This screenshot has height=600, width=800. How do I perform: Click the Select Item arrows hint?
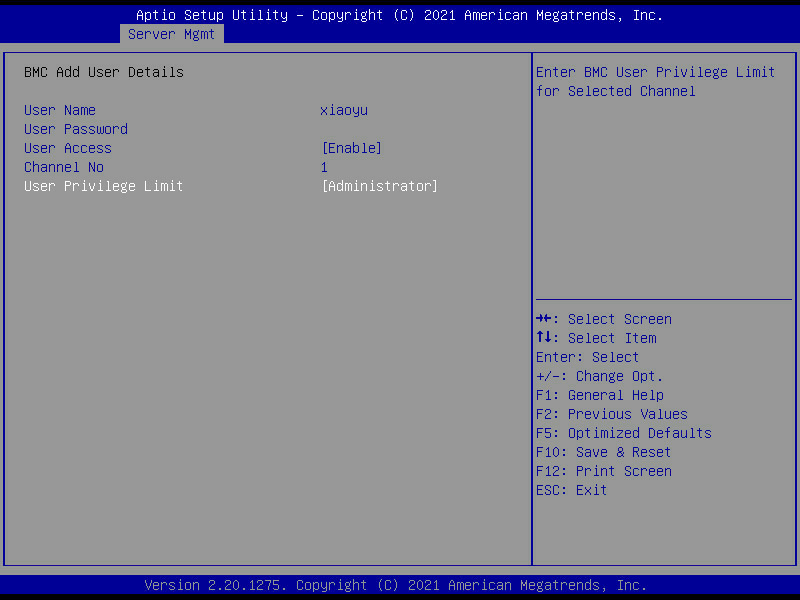[x=596, y=338]
